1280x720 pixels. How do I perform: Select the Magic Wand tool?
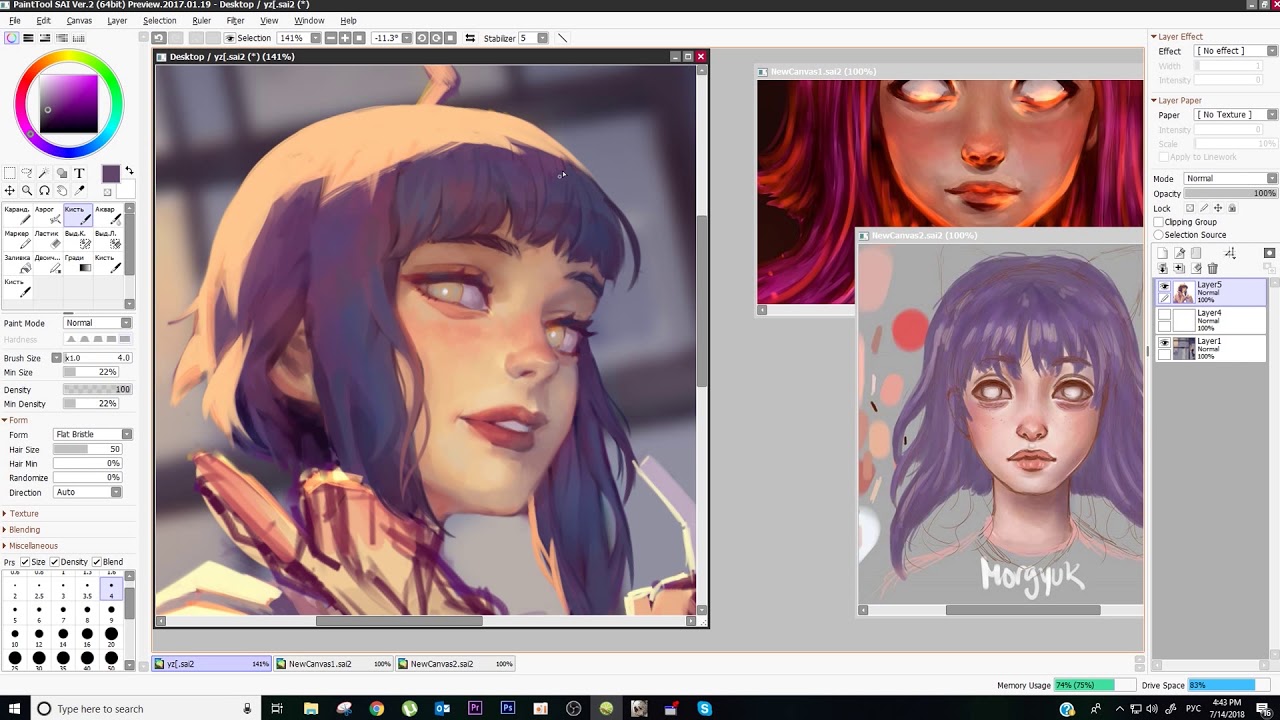[43, 174]
